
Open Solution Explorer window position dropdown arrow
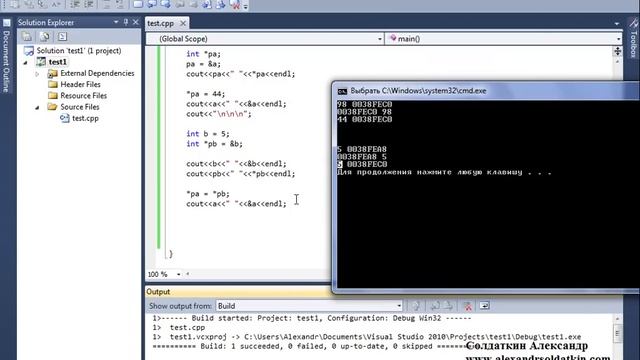pos(116,22)
